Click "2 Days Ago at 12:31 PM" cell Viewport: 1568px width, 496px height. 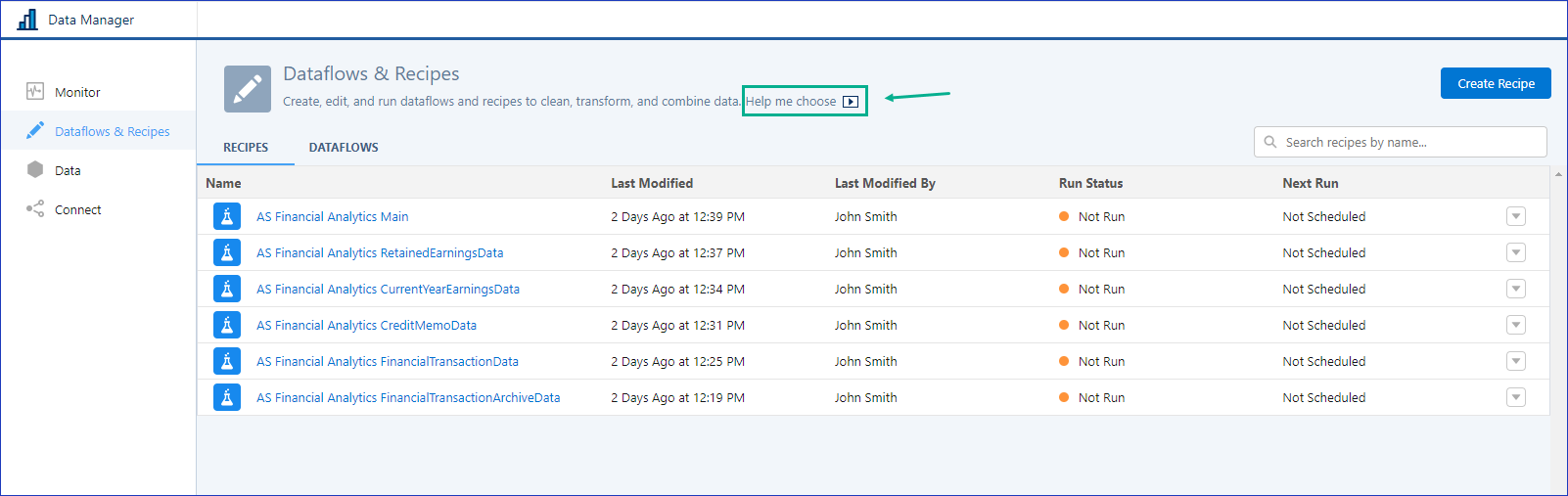tap(677, 326)
